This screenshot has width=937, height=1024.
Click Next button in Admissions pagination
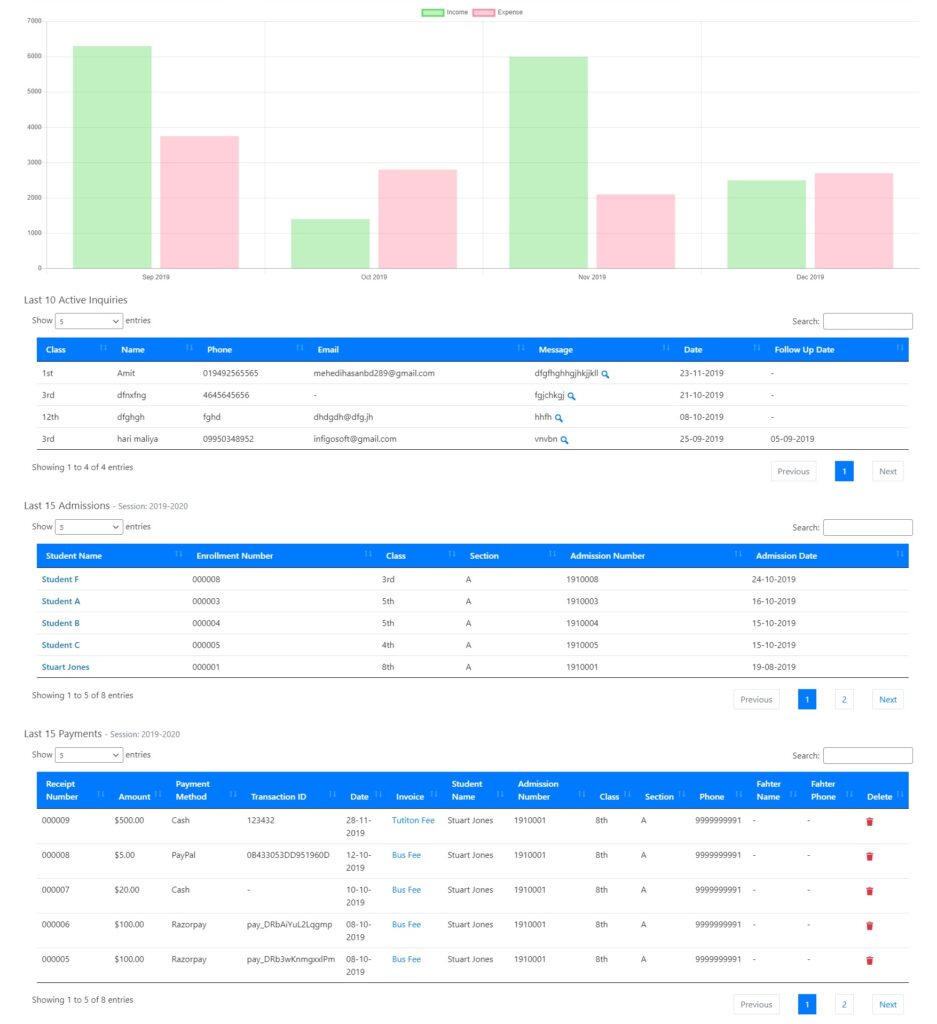point(887,700)
